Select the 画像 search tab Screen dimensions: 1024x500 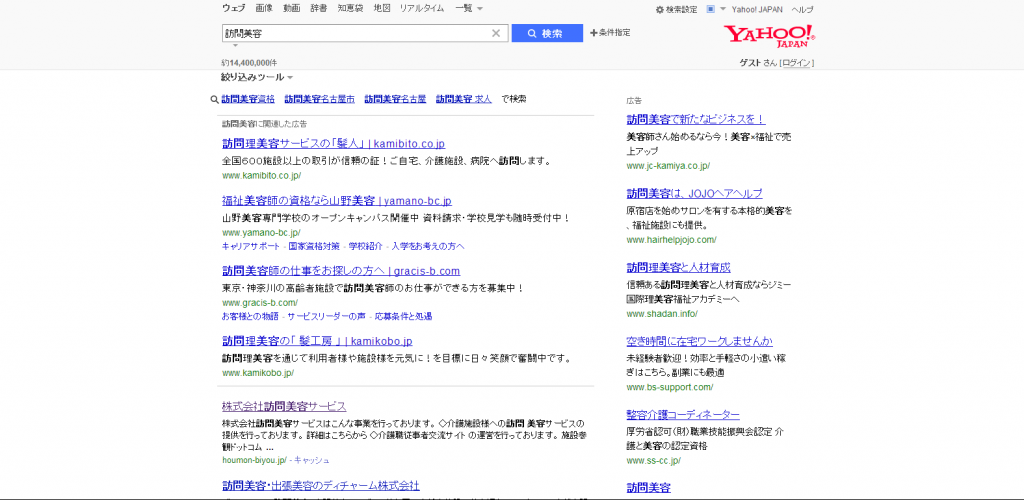(x=264, y=8)
